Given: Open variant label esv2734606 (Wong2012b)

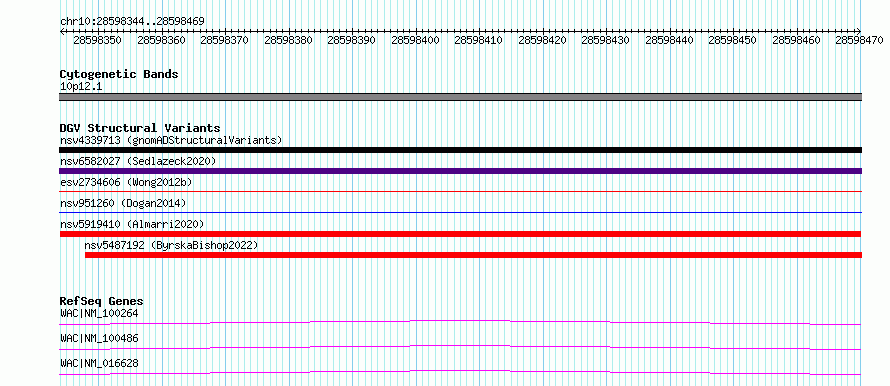Looking at the screenshot, I should (x=126, y=182).
